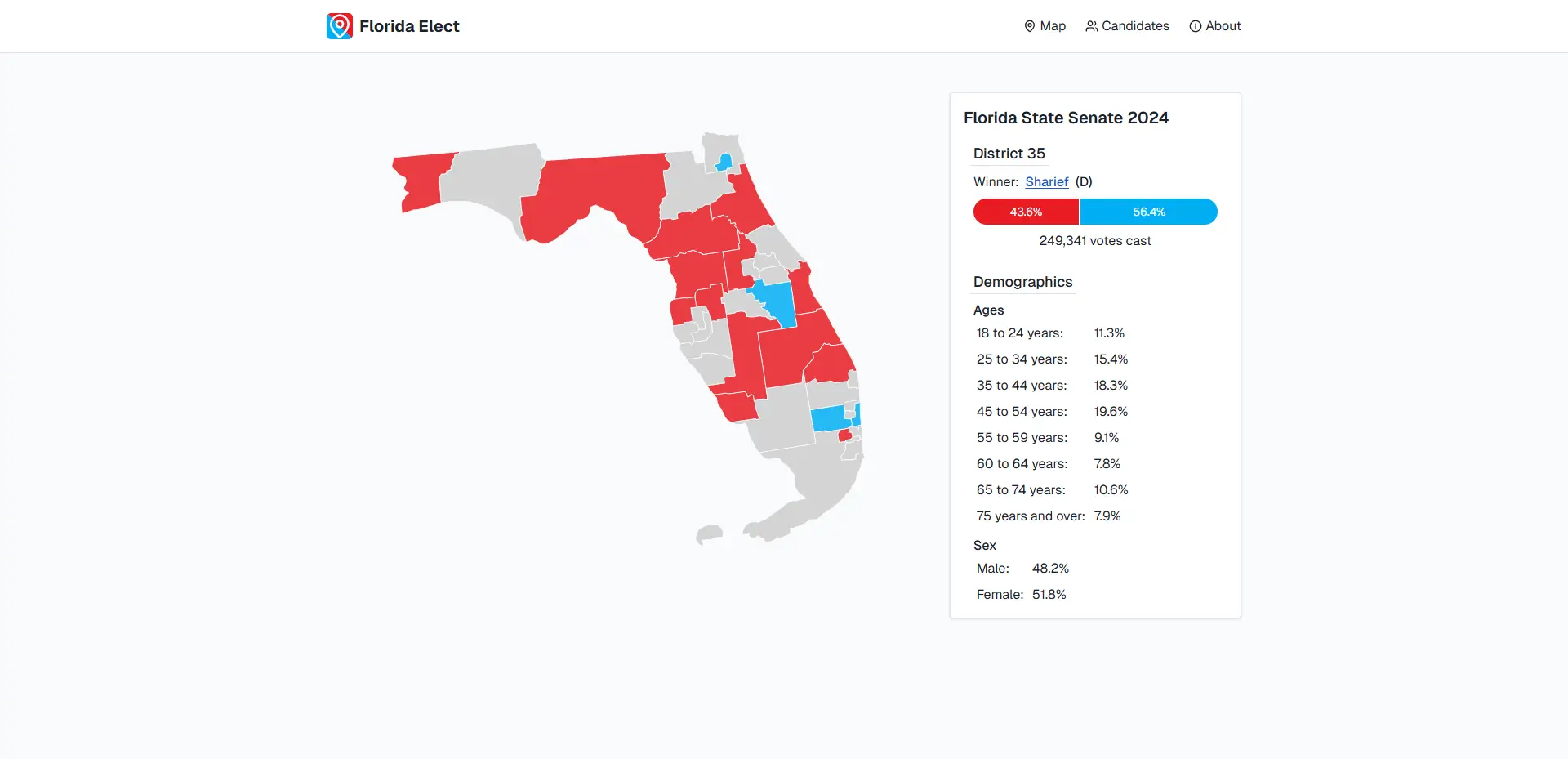The width and height of the screenshot is (1568, 759).
Task: Click the people icon beside Candidates
Action: (x=1091, y=25)
